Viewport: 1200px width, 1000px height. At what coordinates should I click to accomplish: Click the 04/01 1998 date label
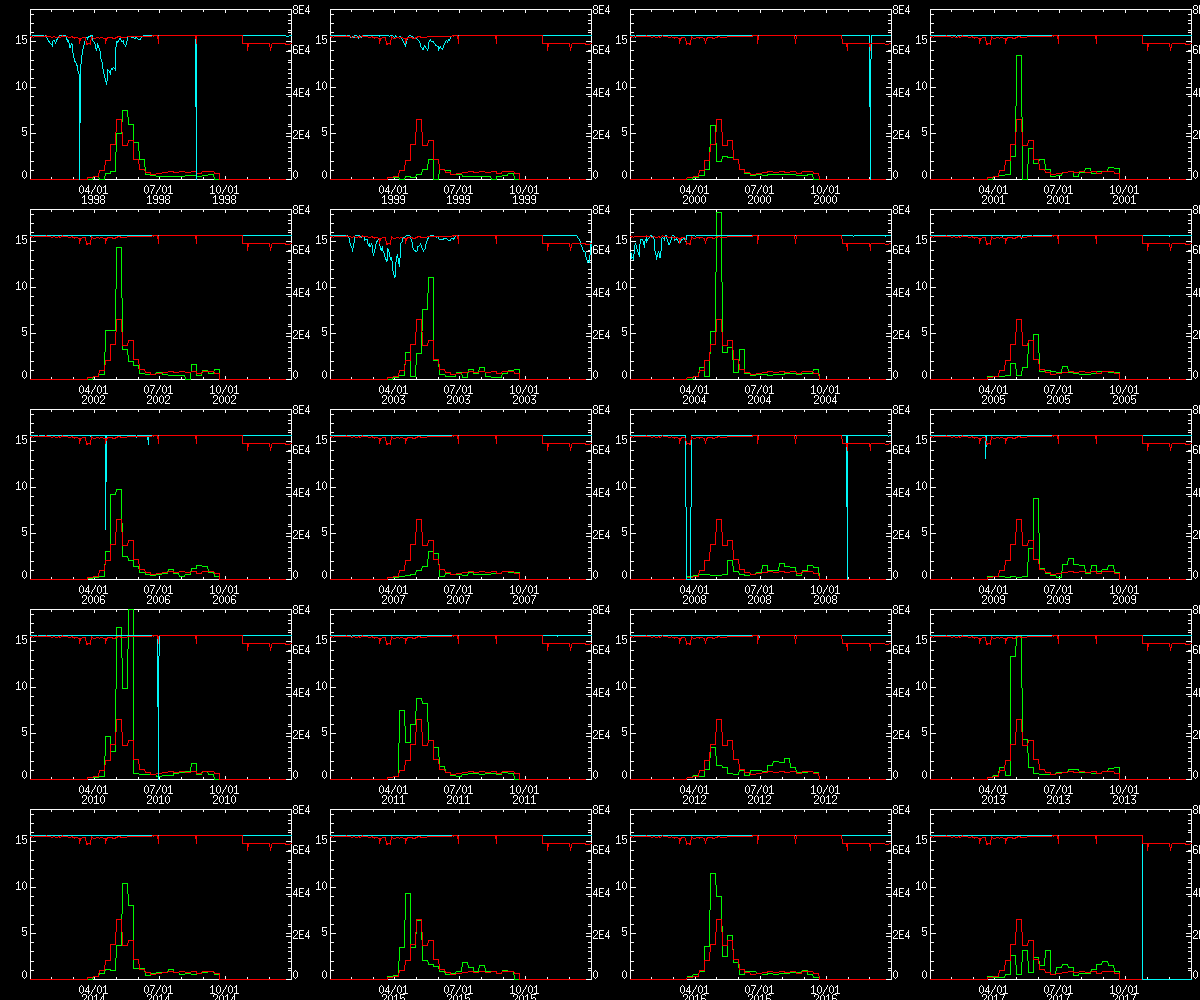click(x=93, y=194)
